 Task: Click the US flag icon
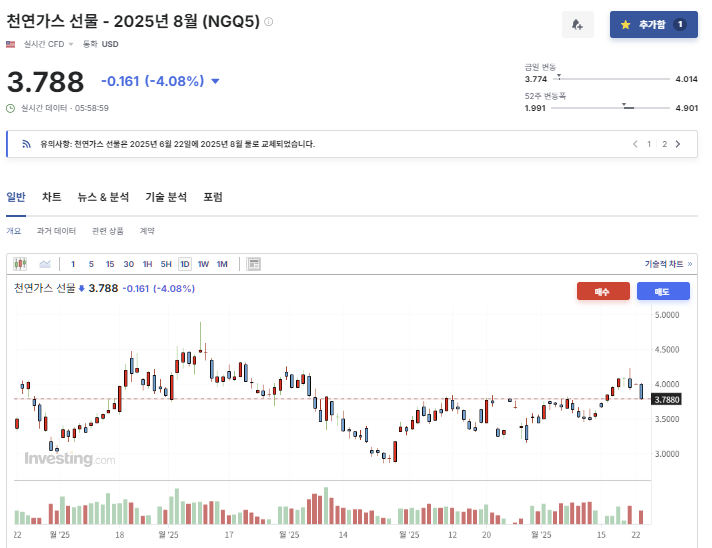click(x=10, y=44)
